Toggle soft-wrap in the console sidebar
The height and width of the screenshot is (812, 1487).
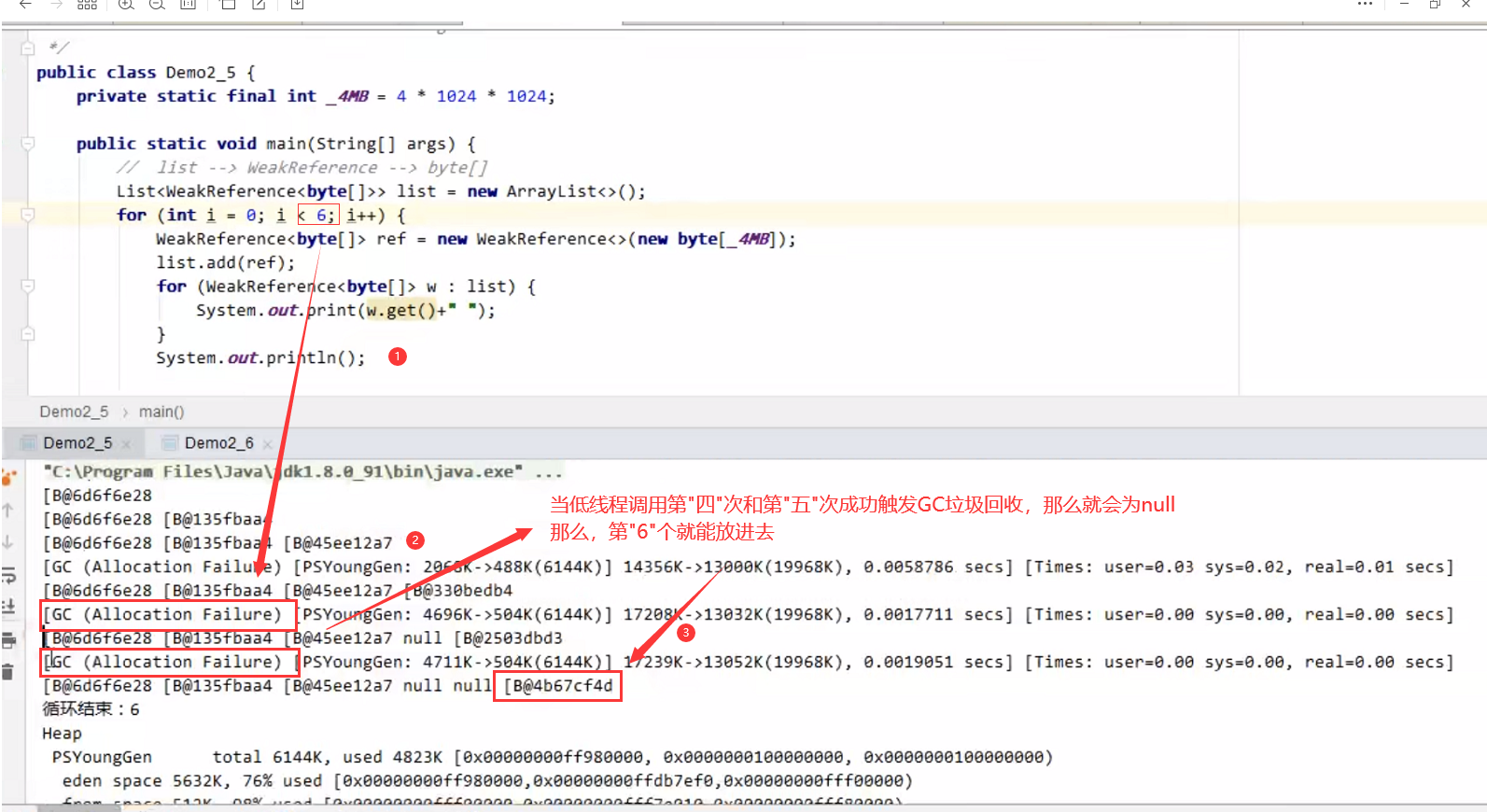9,575
